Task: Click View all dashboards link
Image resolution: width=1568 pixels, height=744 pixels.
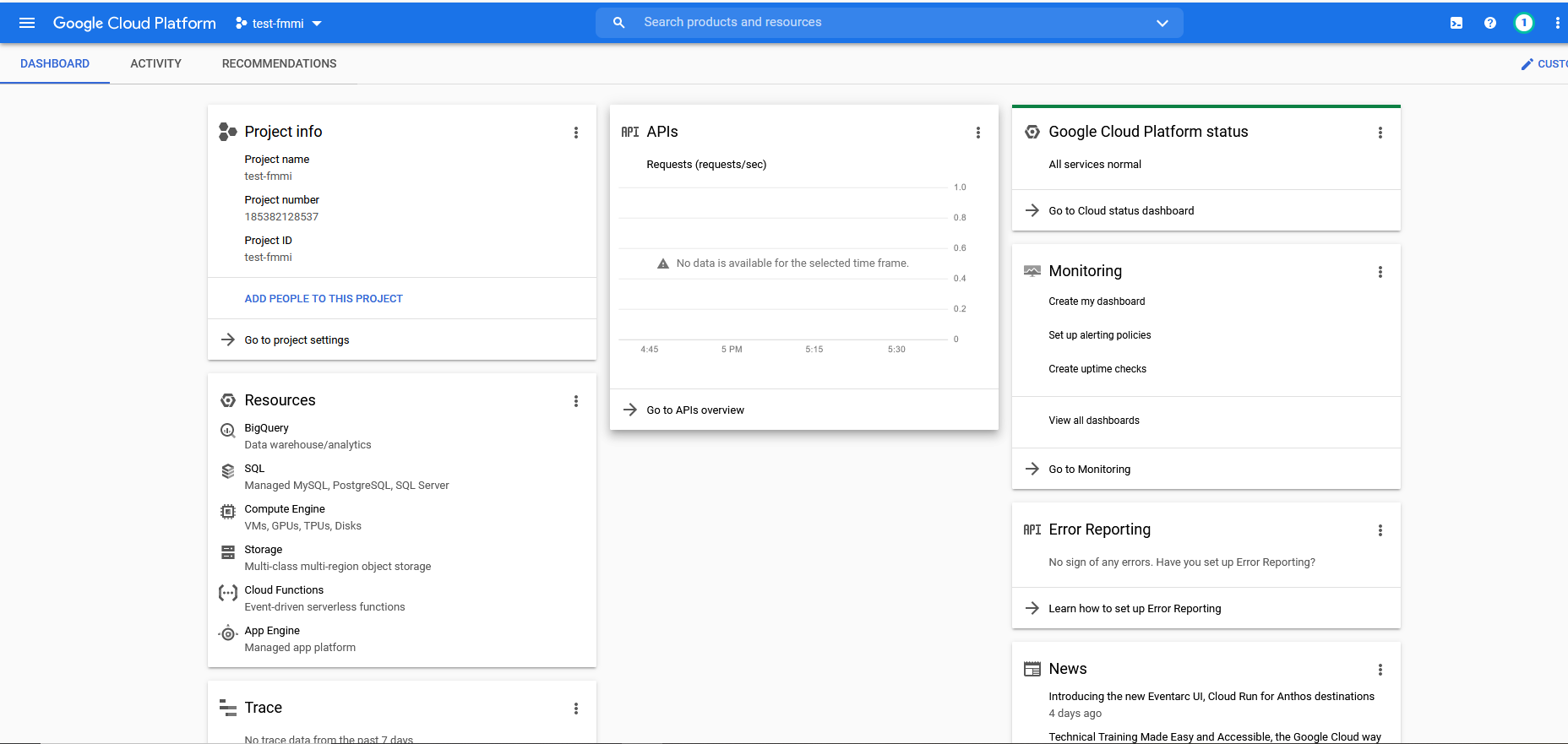Action: pos(1094,421)
